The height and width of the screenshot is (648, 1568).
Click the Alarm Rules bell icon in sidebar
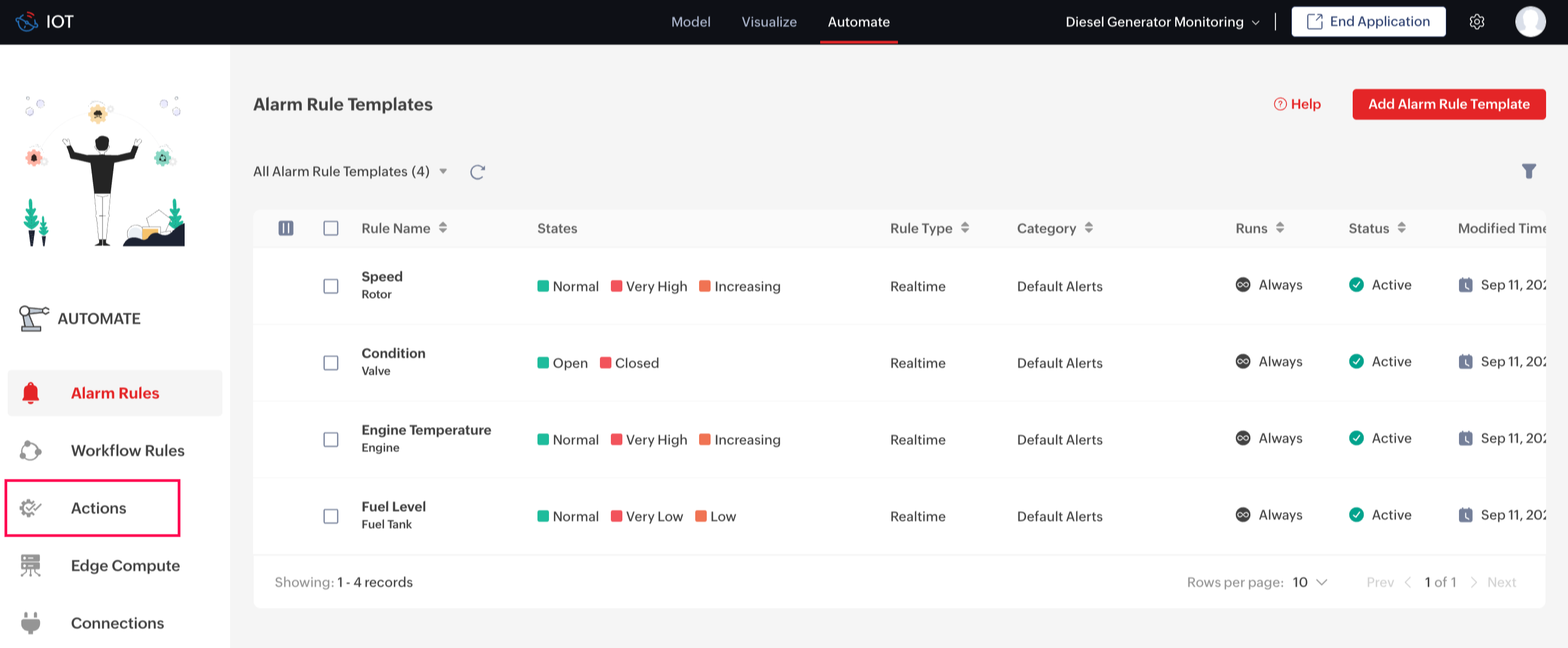click(x=31, y=393)
